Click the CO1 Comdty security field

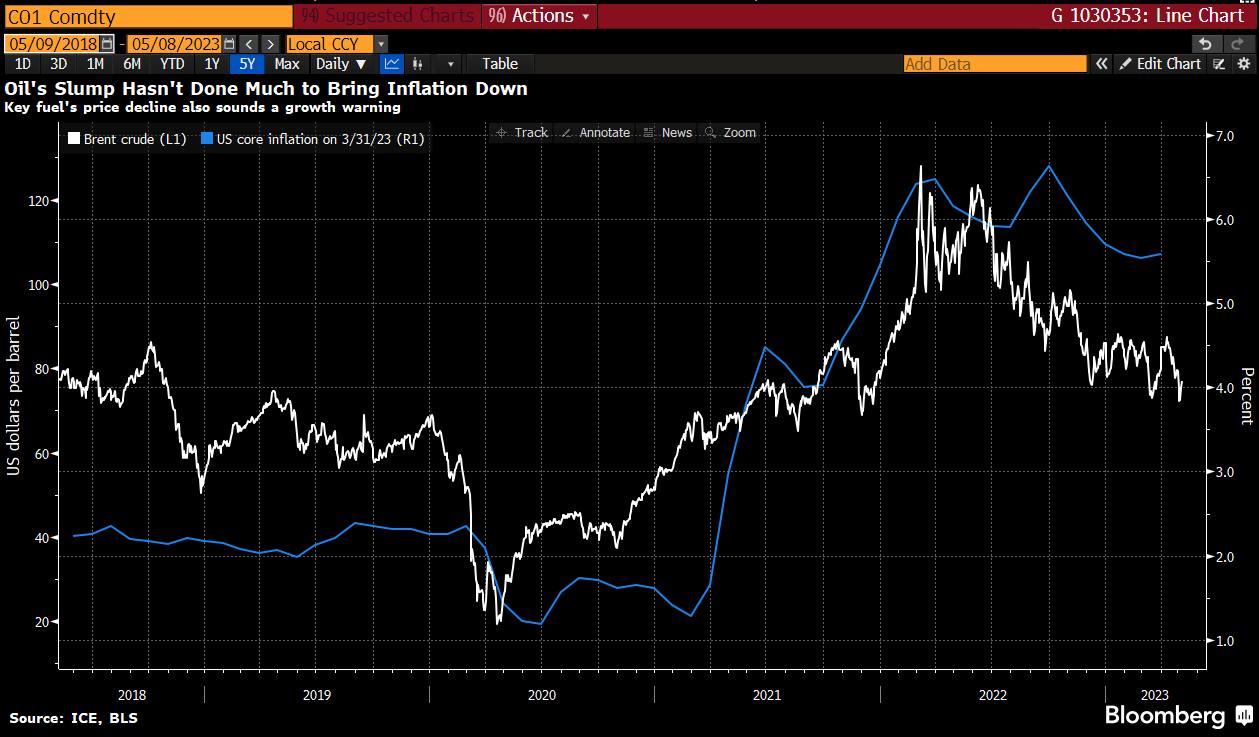pyautogui.click(x=148, y=16)
